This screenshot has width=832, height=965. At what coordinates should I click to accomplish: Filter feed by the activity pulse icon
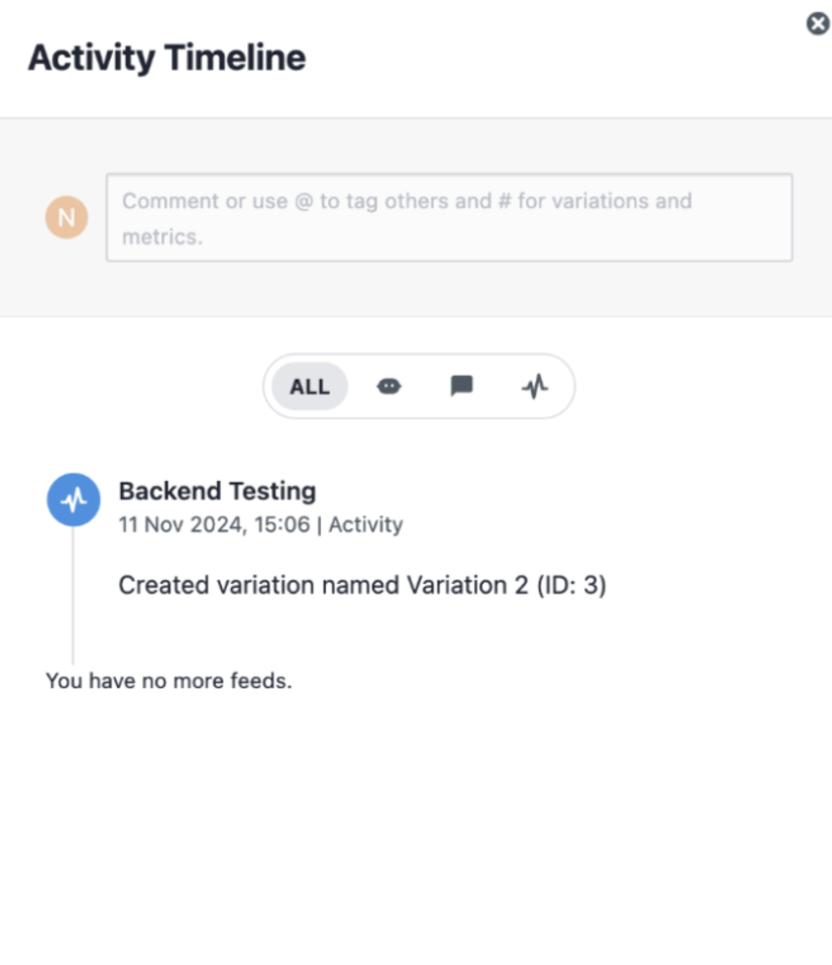[535, 386]
